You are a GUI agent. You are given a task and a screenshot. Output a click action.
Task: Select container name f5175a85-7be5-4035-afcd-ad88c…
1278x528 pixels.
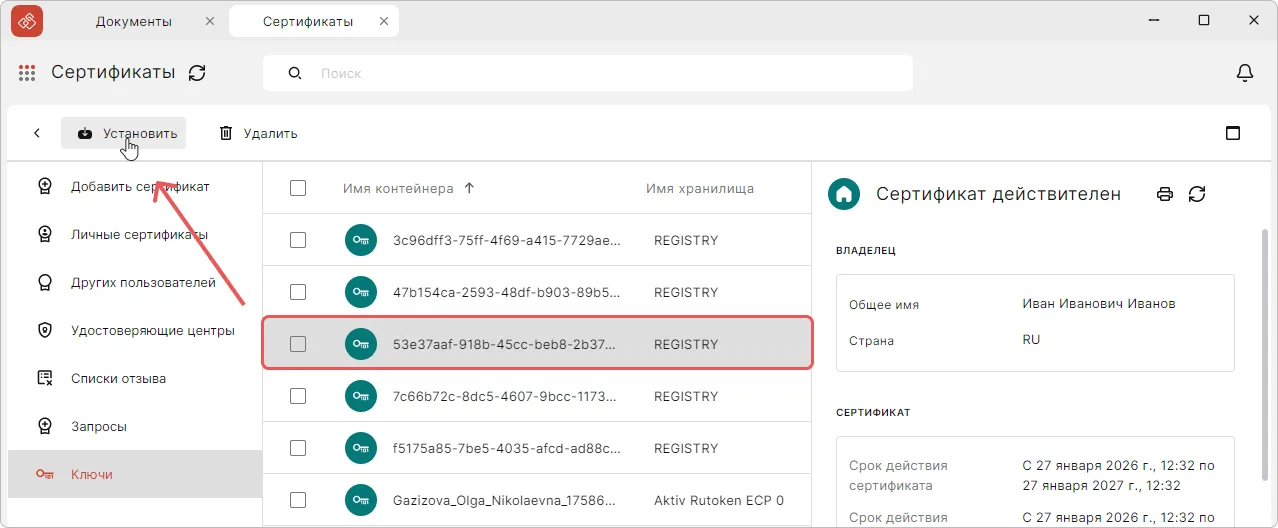pos(507,448)
